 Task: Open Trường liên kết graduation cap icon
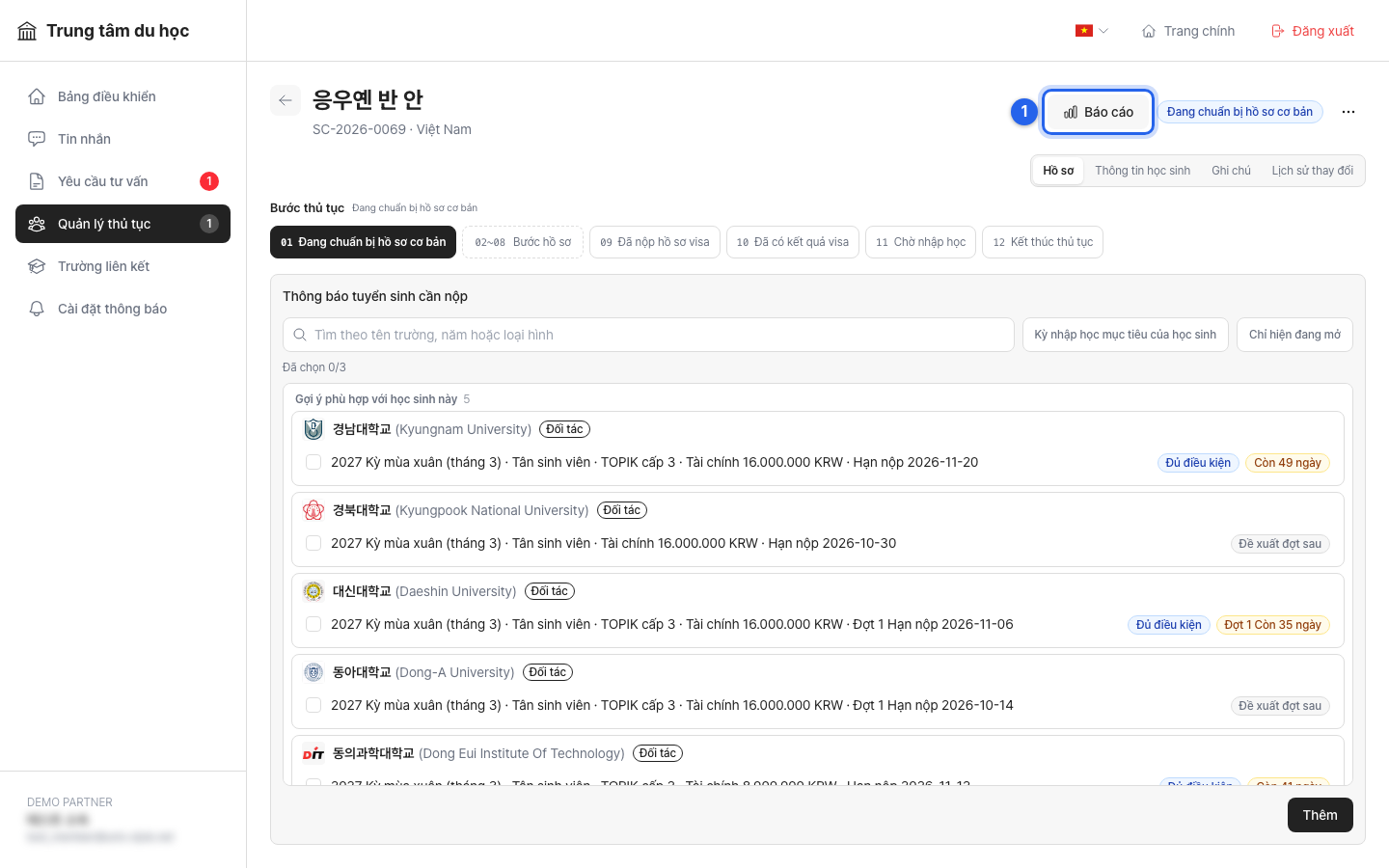tap(37, 266)
